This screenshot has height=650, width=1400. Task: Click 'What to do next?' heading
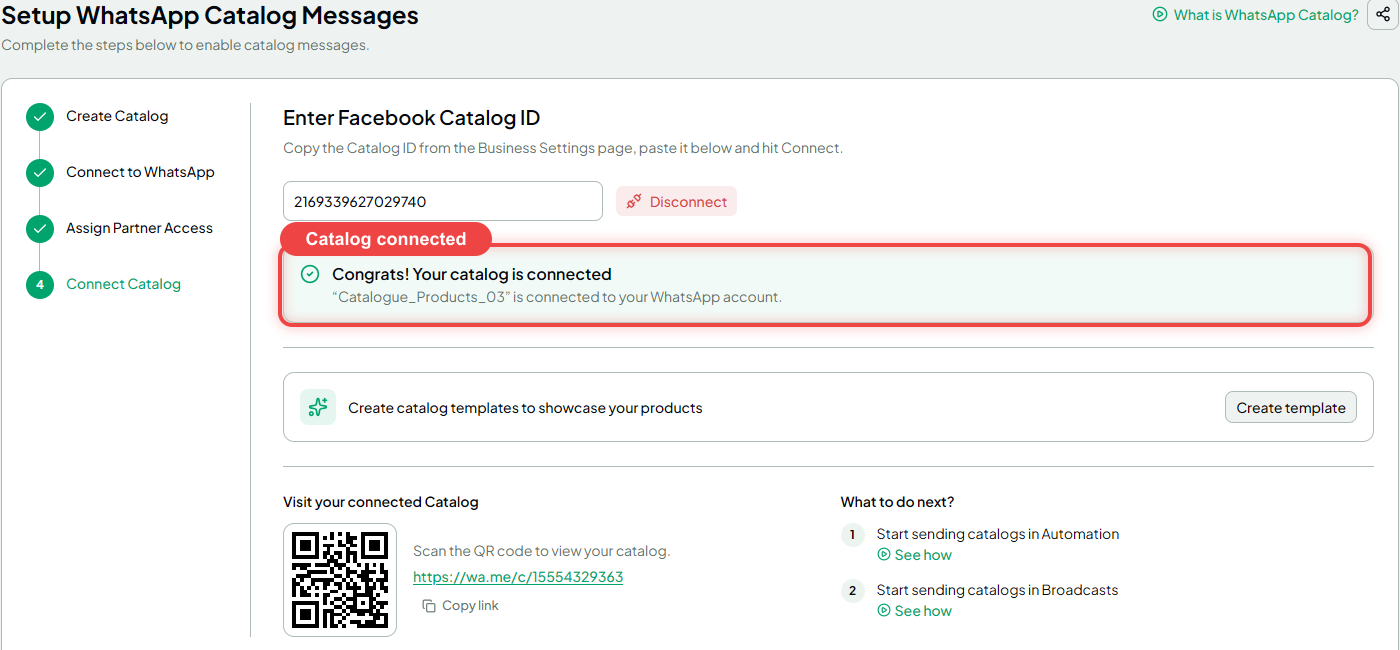898,502
